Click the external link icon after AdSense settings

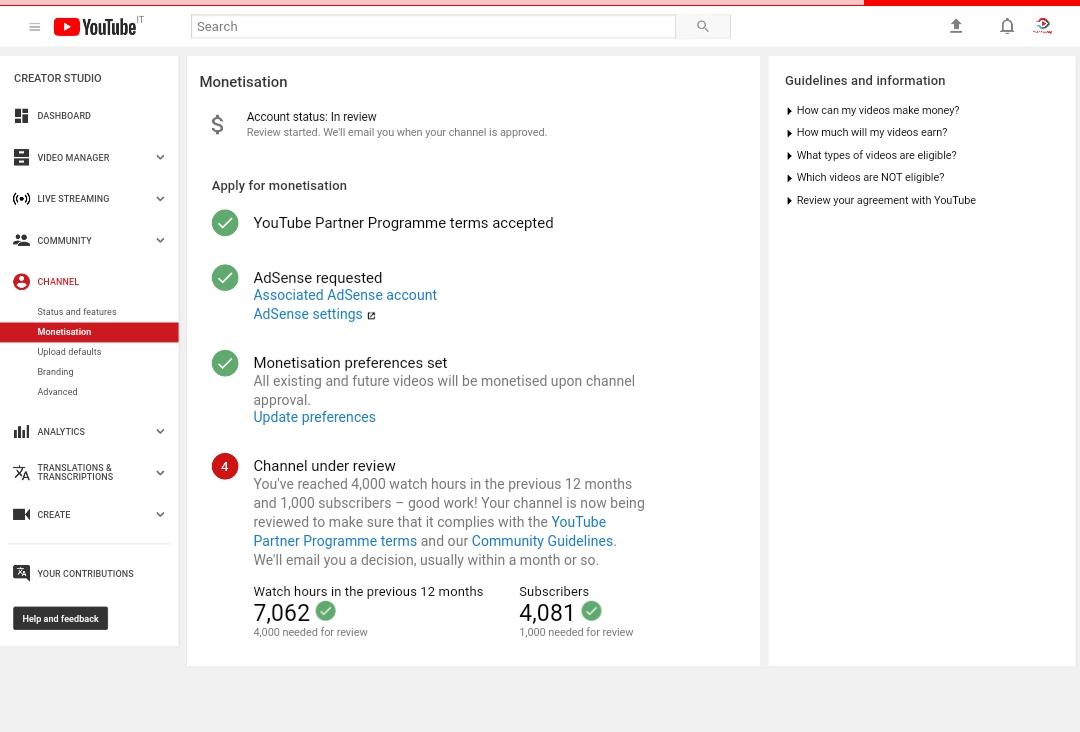pyautogui.click(x=371, y=315)
